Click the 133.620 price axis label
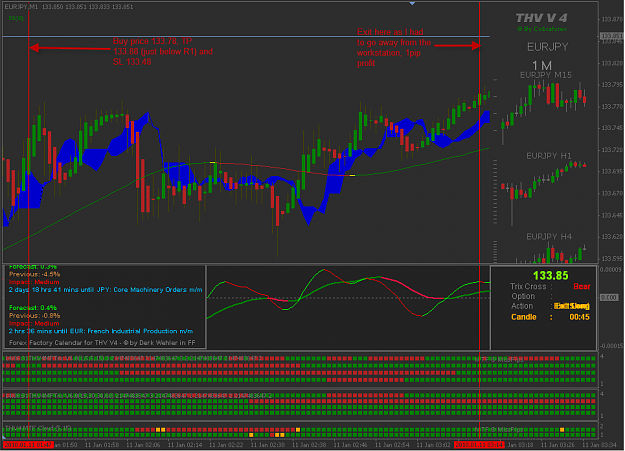This screenshot has height=451, width=625. 612,237
